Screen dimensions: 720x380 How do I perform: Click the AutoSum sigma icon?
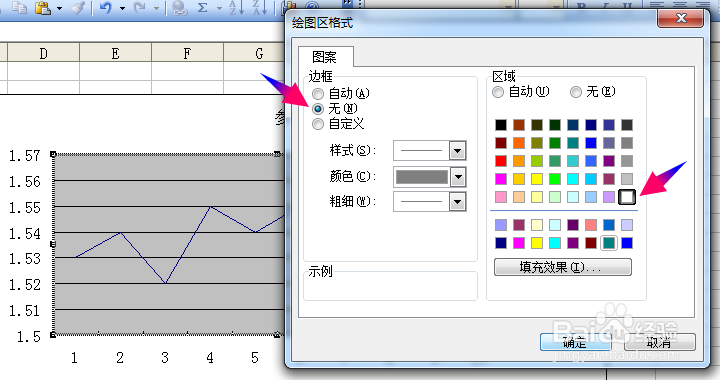pos(202,7)
